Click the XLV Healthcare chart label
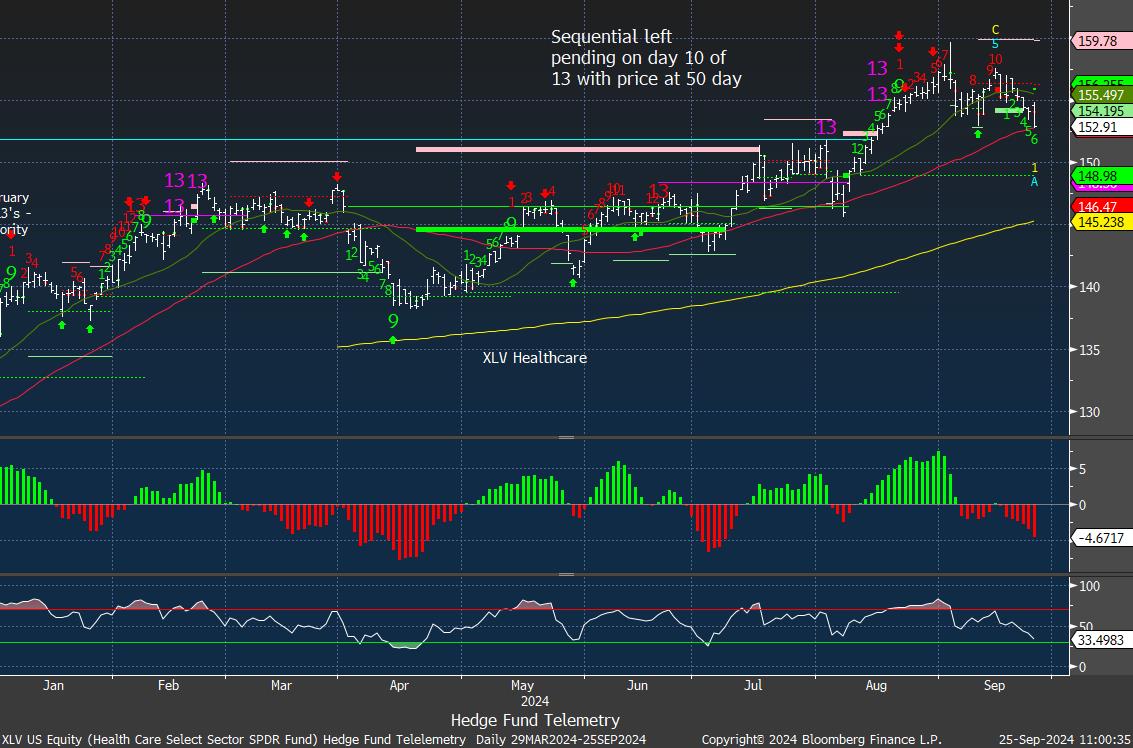The width and height of the screenshot is (1133, 748). point(534,357)
